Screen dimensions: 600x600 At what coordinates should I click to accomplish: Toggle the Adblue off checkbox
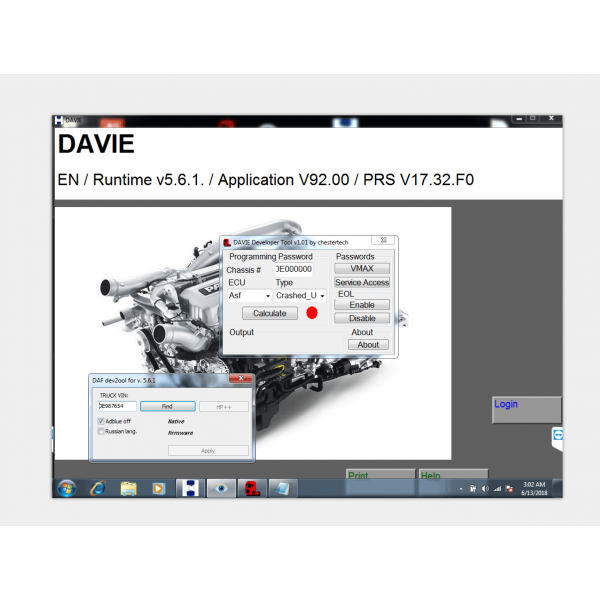click(x=101, y=421)
